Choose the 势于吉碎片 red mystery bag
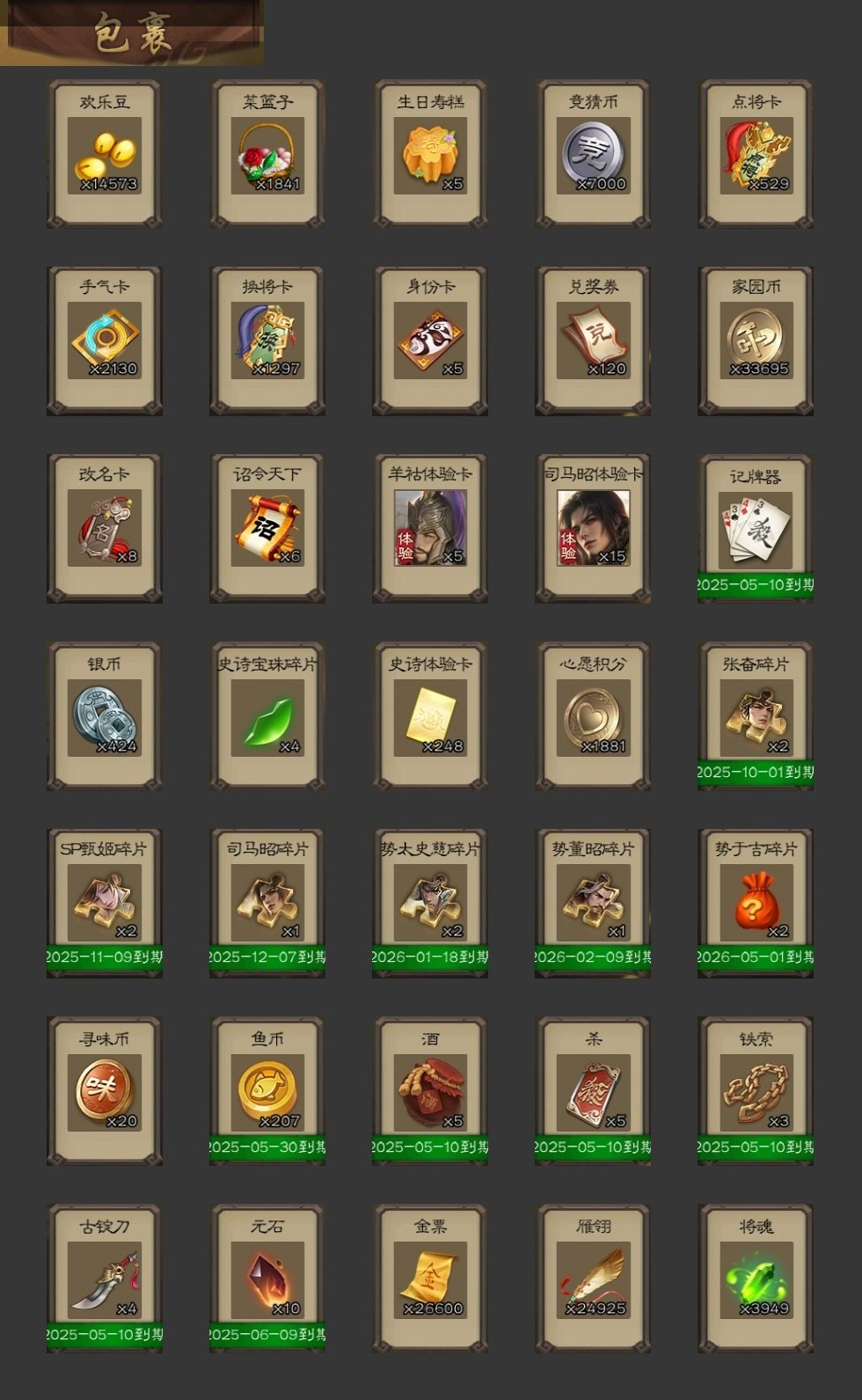 (756, 903)
